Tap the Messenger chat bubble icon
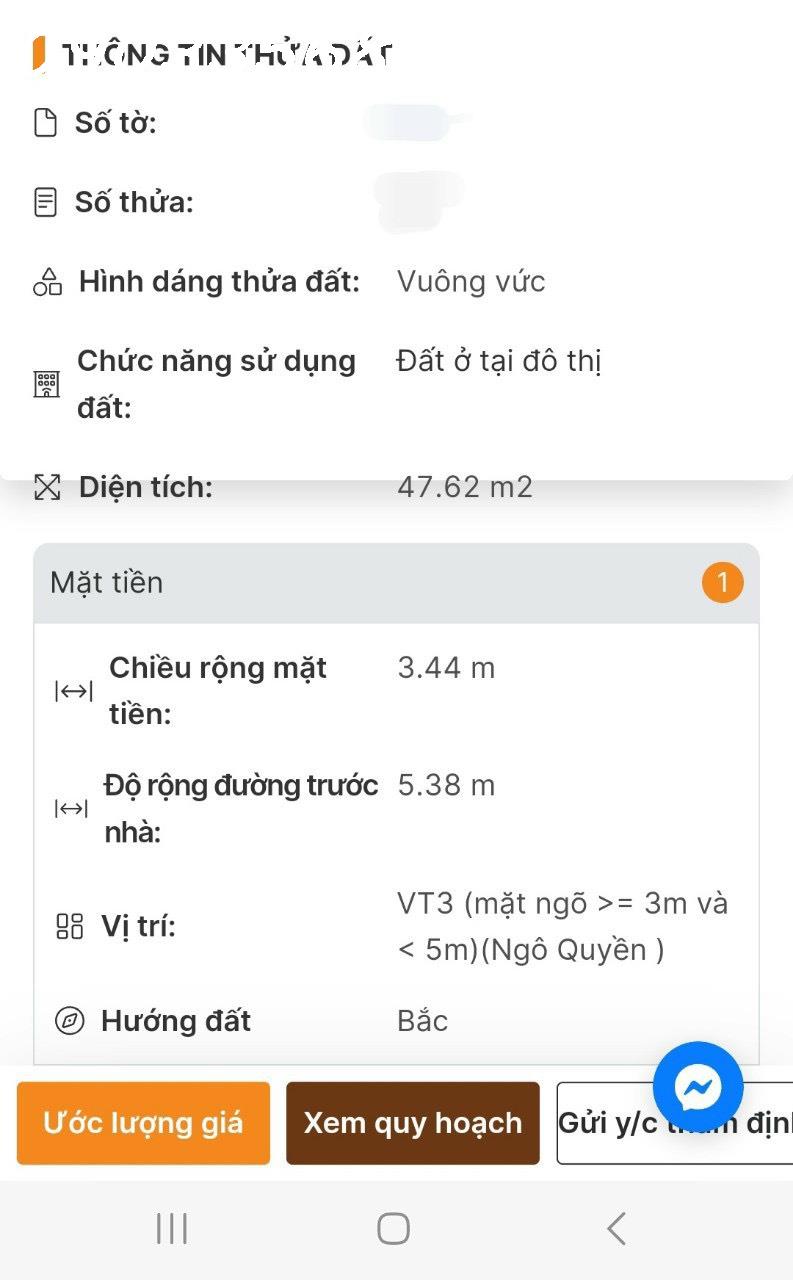This screenshot has width=793, height=1280. 698,1087
